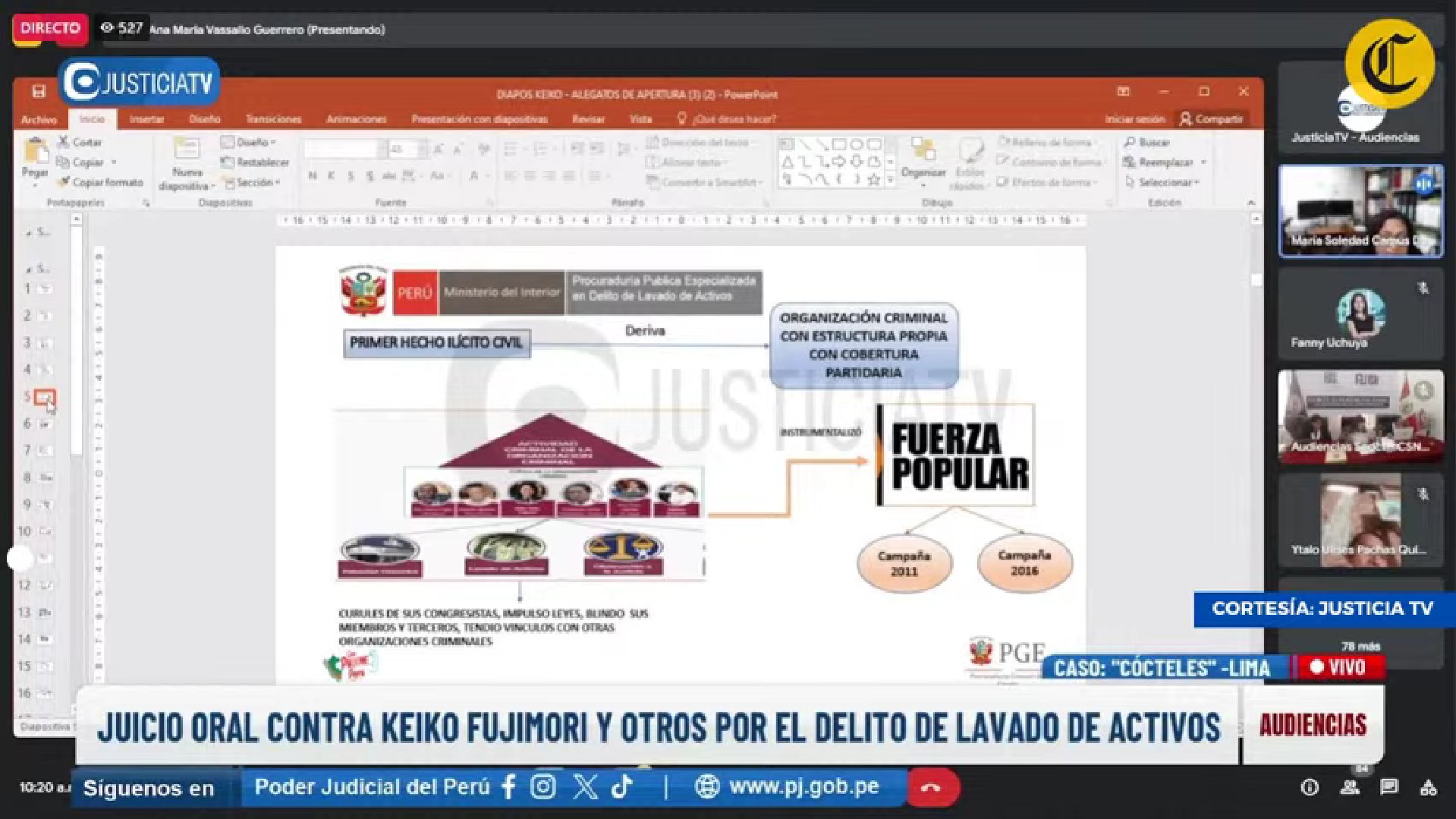The height and width of the screenshot is (819, 1456).
Task: Open the font name combo box
Action: 344,150
